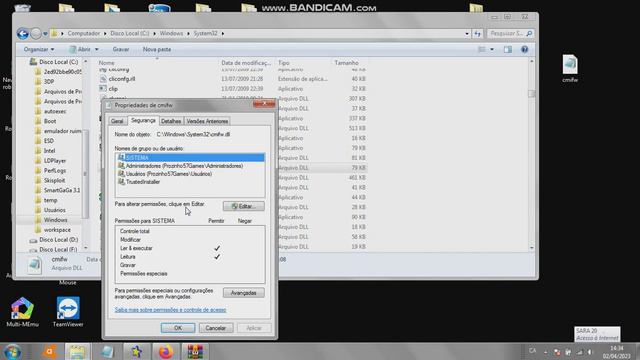Open the view options dropdown arrow

click(492, 49)
